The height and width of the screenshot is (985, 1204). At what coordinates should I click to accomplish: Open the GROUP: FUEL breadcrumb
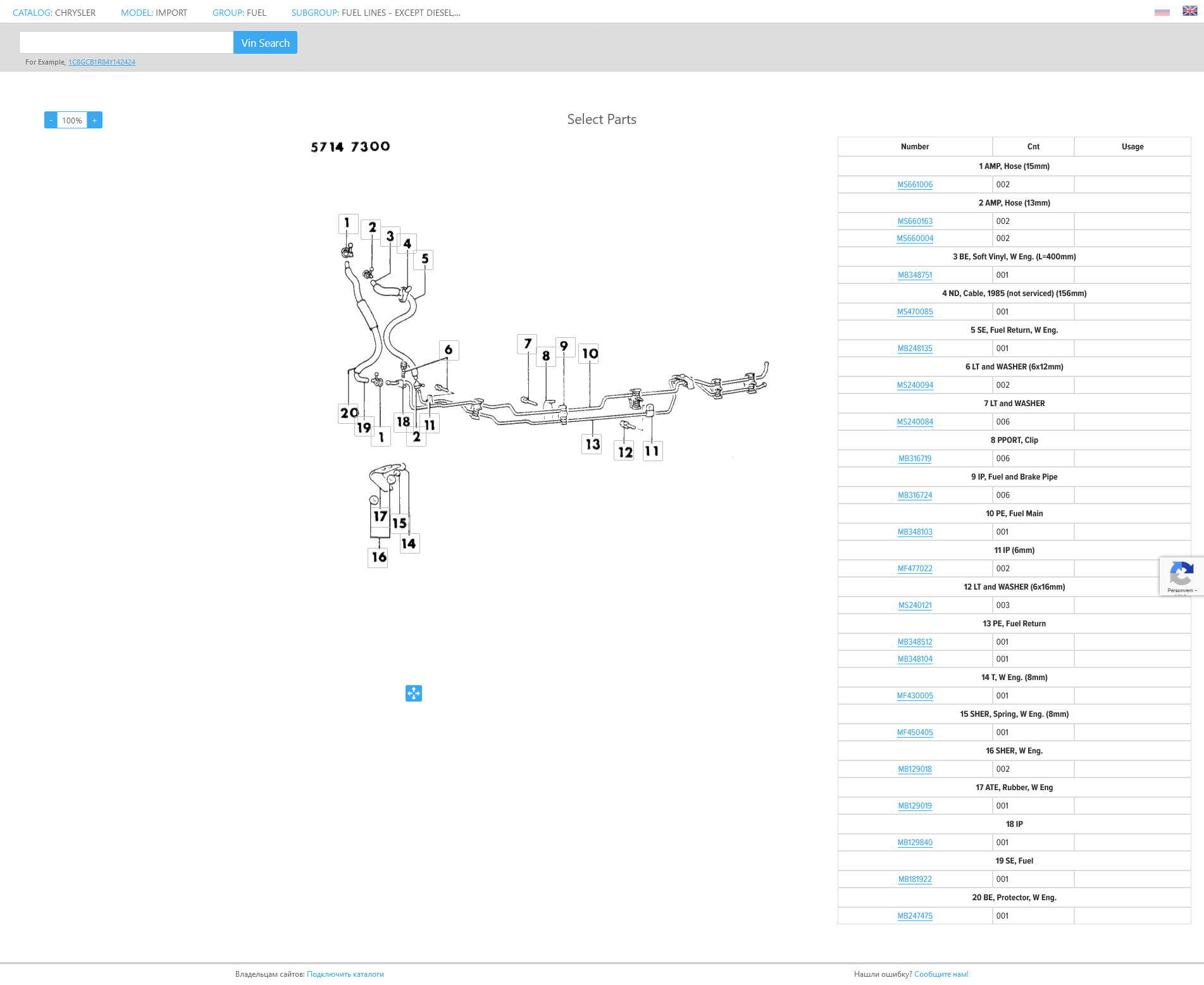[x=239, y=13]
